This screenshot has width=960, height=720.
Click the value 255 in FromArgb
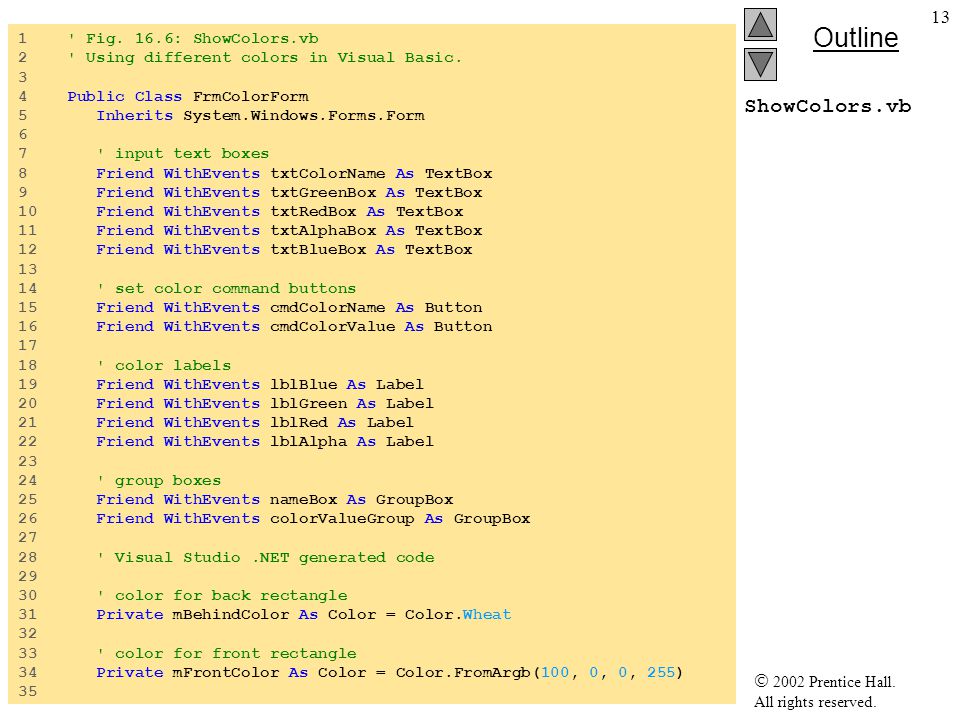(661, 672)
